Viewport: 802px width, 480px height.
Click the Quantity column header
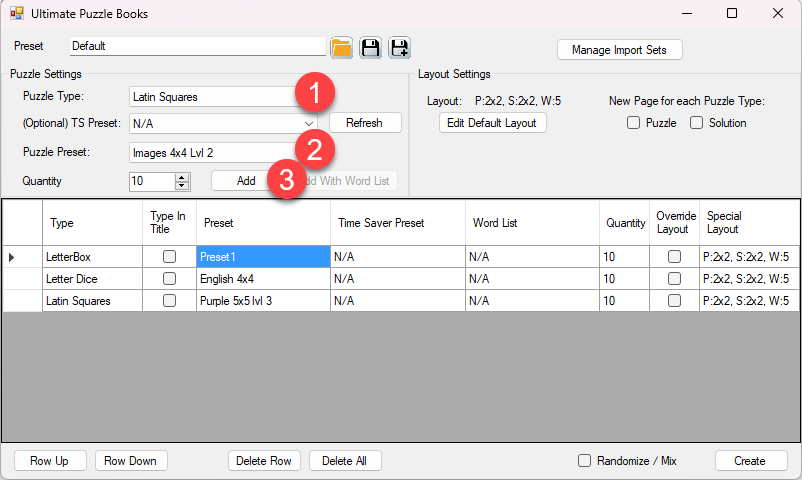(624, 223)
